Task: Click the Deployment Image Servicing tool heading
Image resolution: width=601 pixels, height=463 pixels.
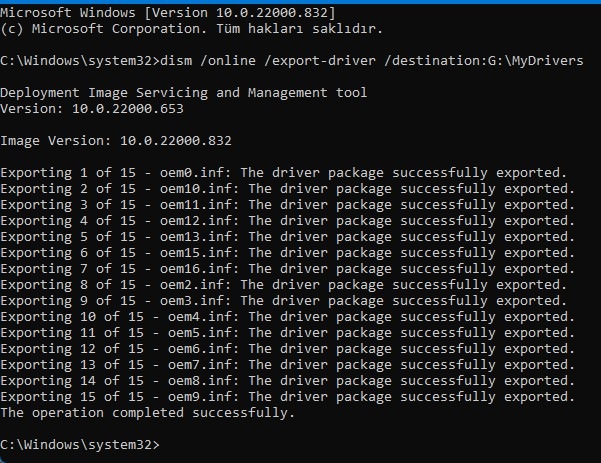Action: [184, 93]
